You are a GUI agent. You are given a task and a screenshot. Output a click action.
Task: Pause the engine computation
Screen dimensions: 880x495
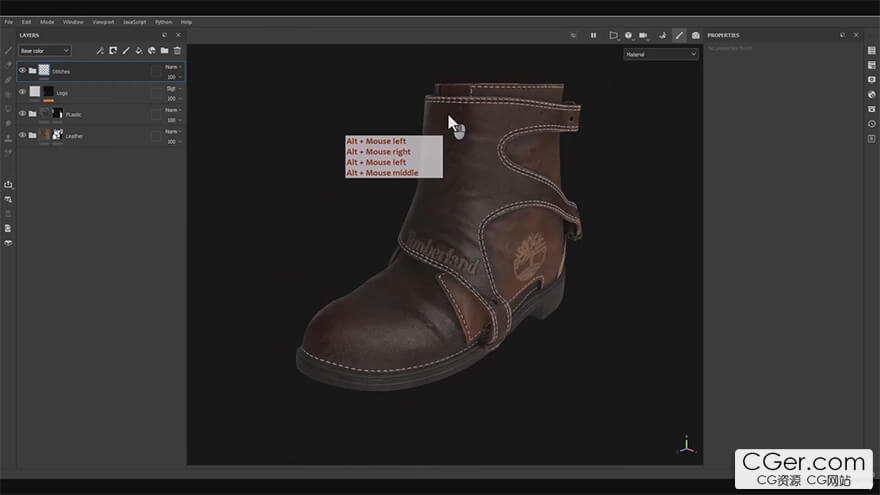(x=593, y=35)
